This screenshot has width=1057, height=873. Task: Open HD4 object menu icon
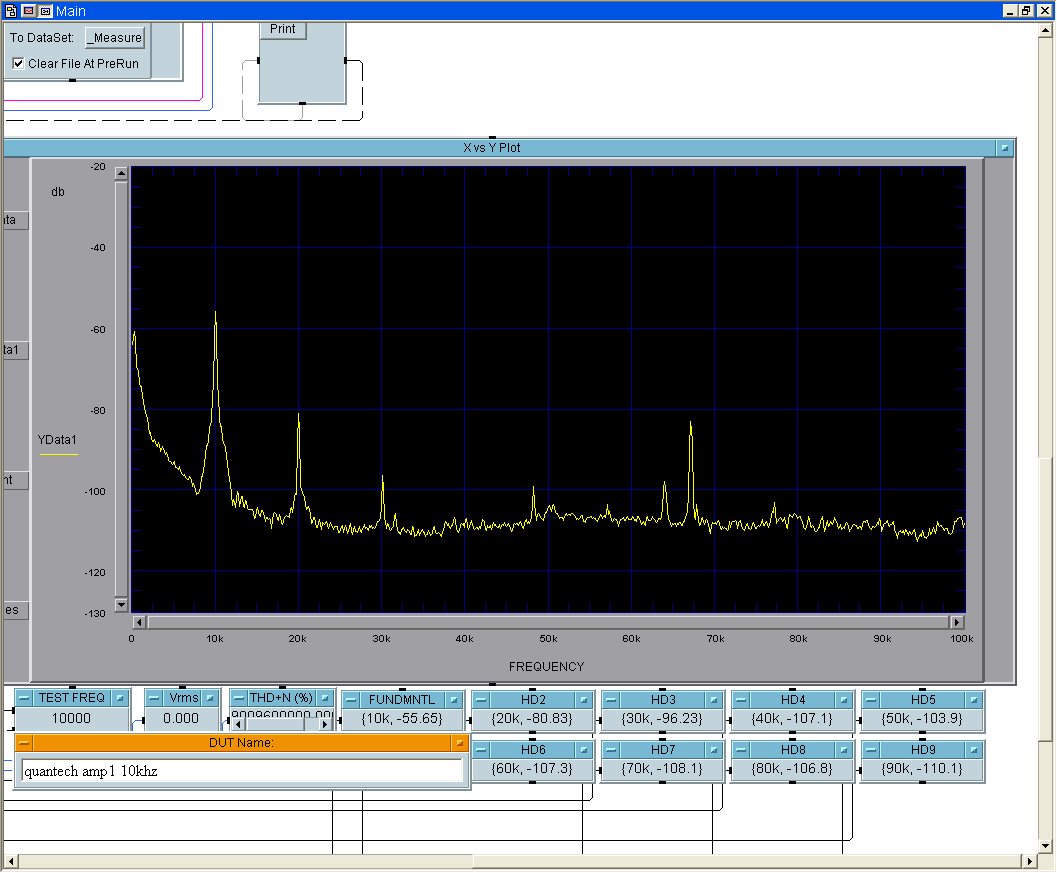click(844, 700)
